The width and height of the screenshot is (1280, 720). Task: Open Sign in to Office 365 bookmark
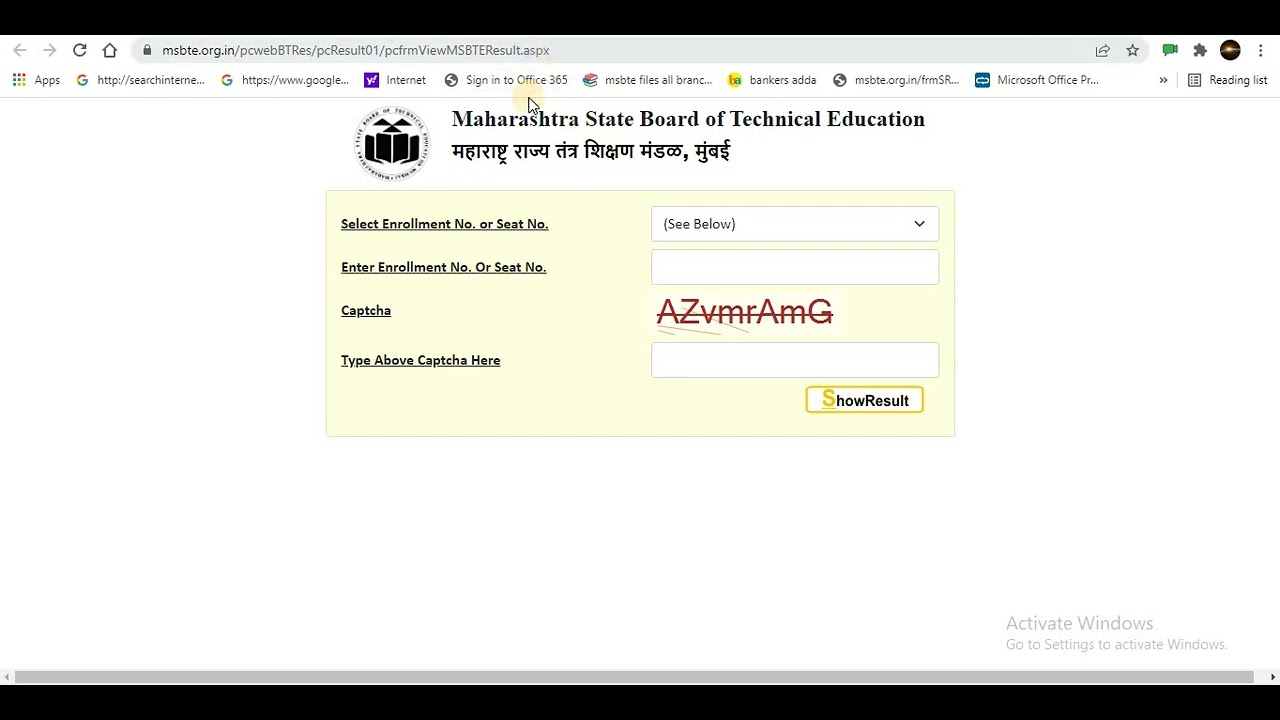coord(506,80)
